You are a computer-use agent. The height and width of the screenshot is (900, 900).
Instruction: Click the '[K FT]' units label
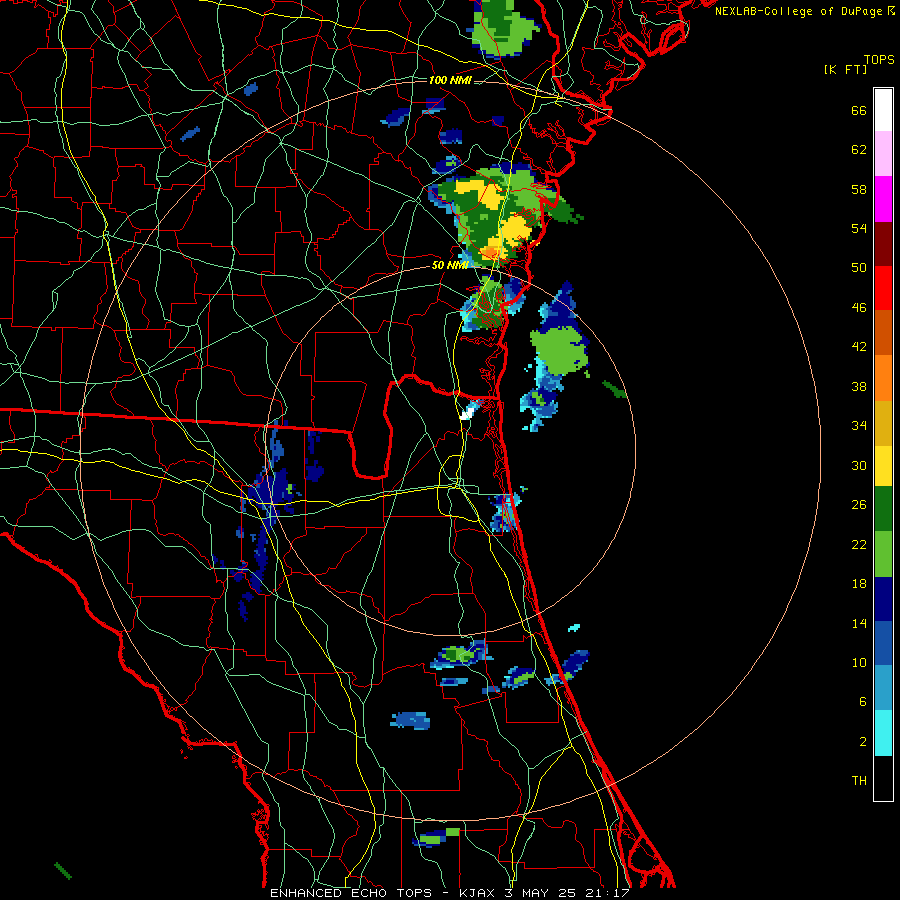coord(845,69)
